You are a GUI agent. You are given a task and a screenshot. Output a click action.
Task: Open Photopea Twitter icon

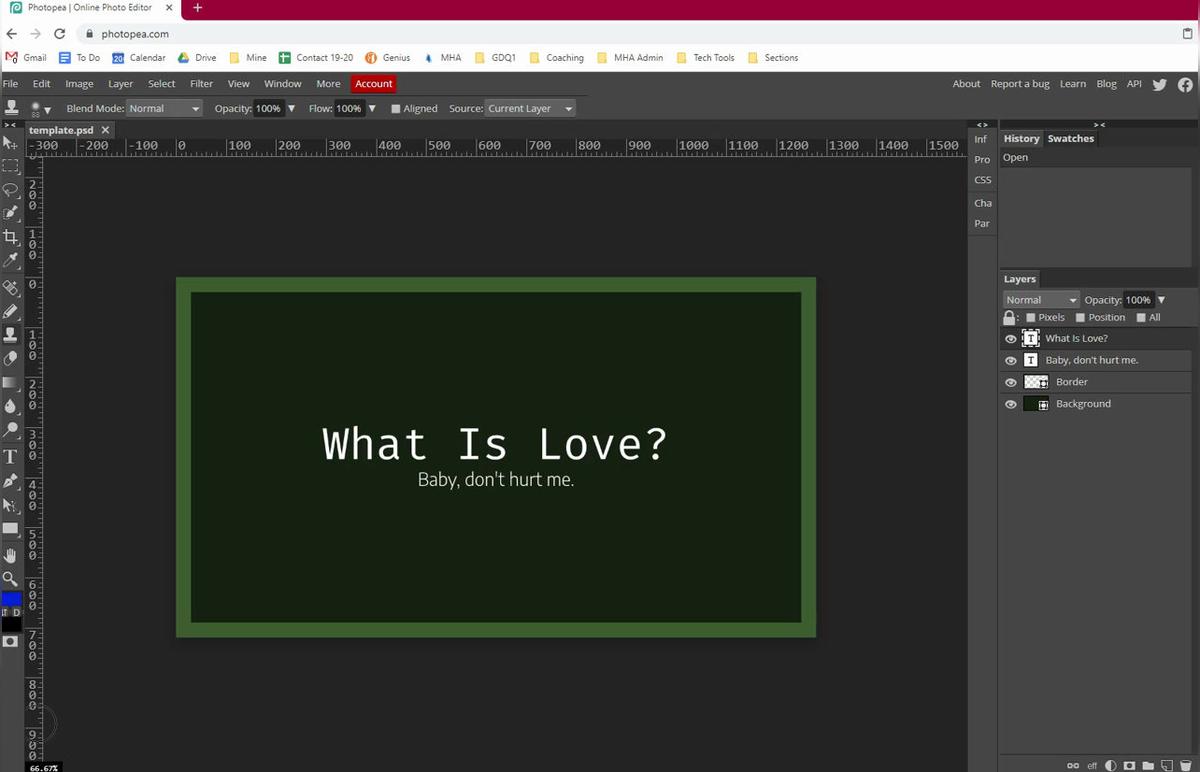point(1159,85)
